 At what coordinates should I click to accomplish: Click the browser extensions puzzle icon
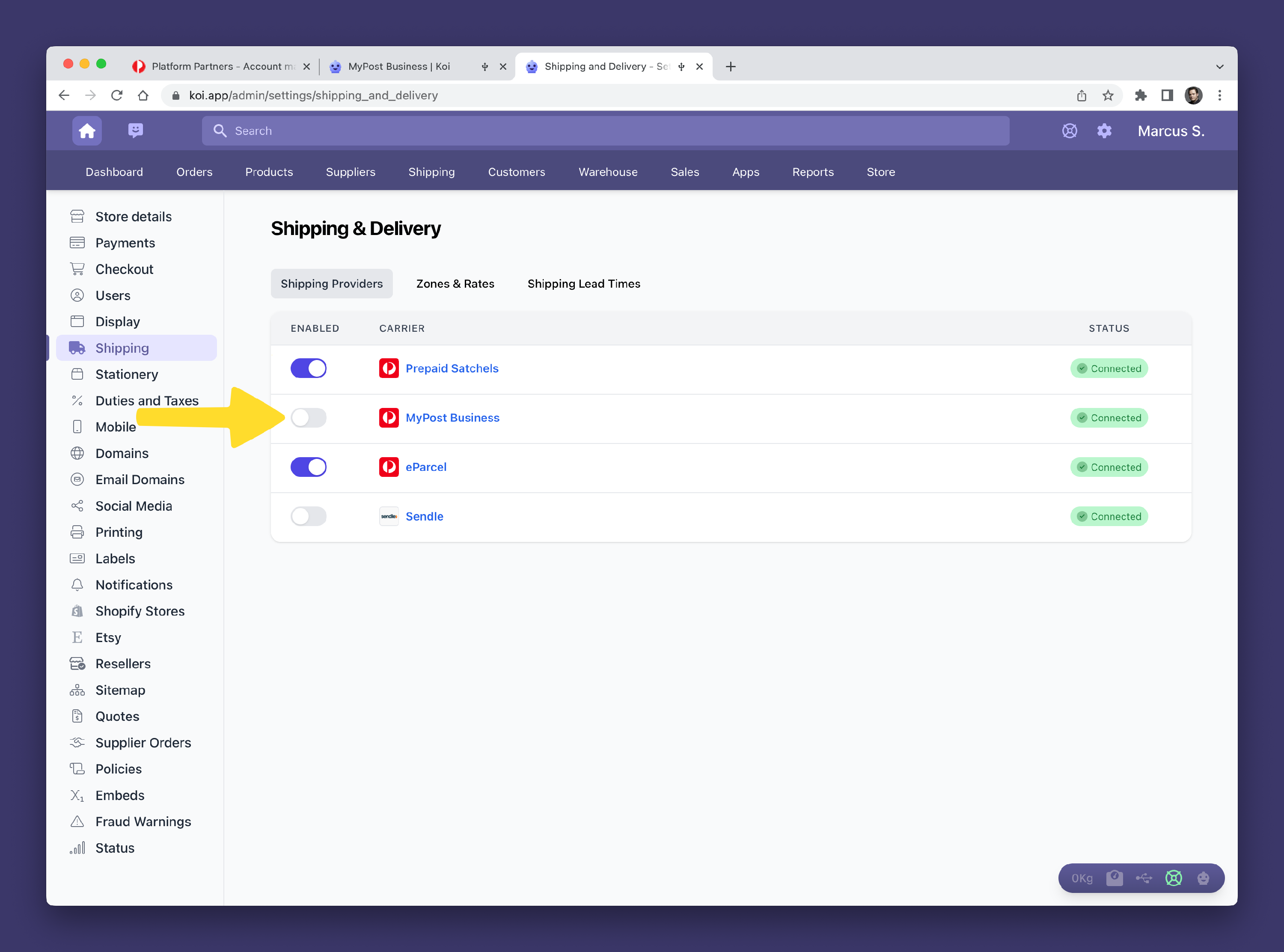(x=1140, y=95)
